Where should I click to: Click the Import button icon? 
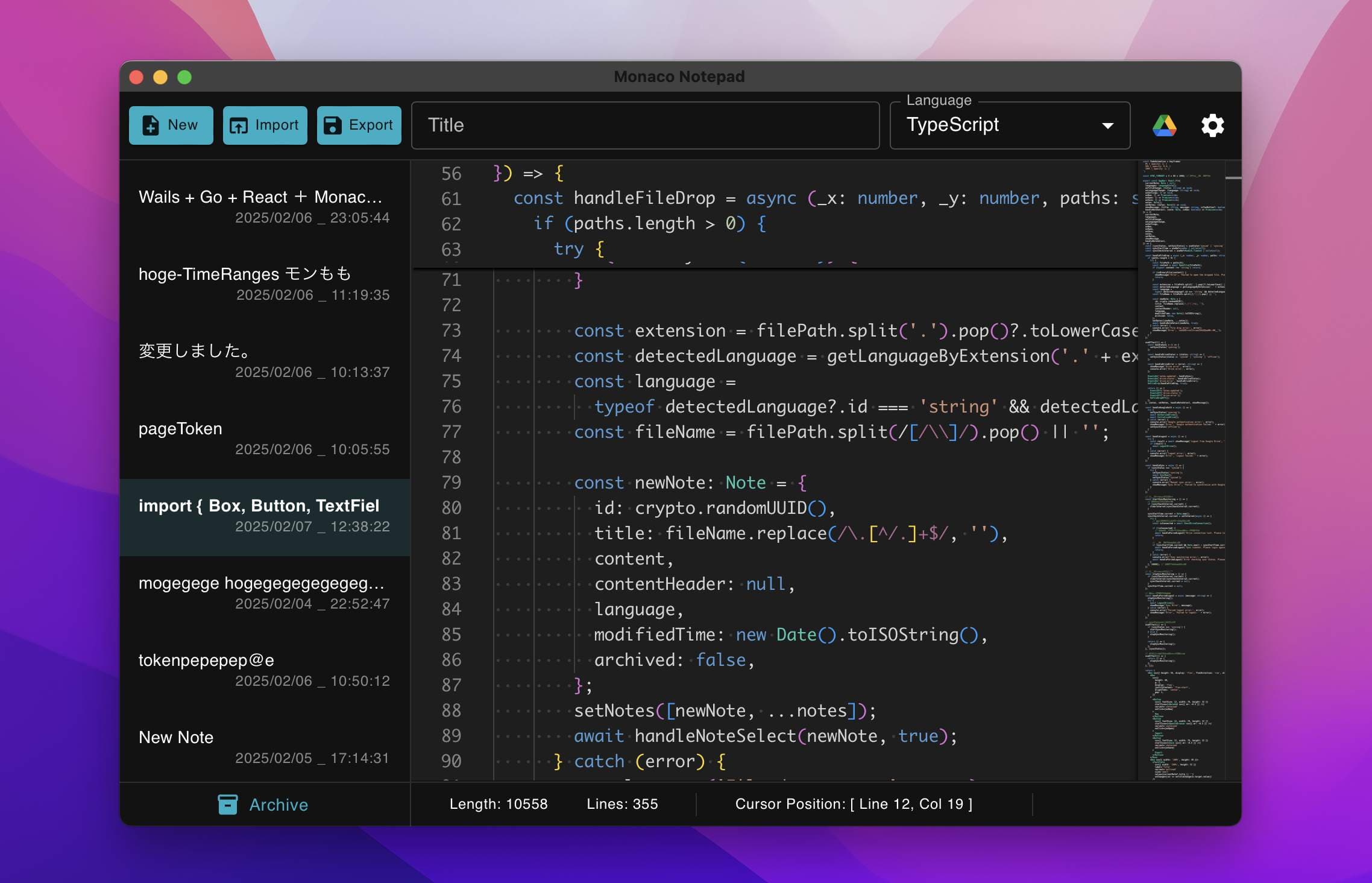[x=239, y=125]
